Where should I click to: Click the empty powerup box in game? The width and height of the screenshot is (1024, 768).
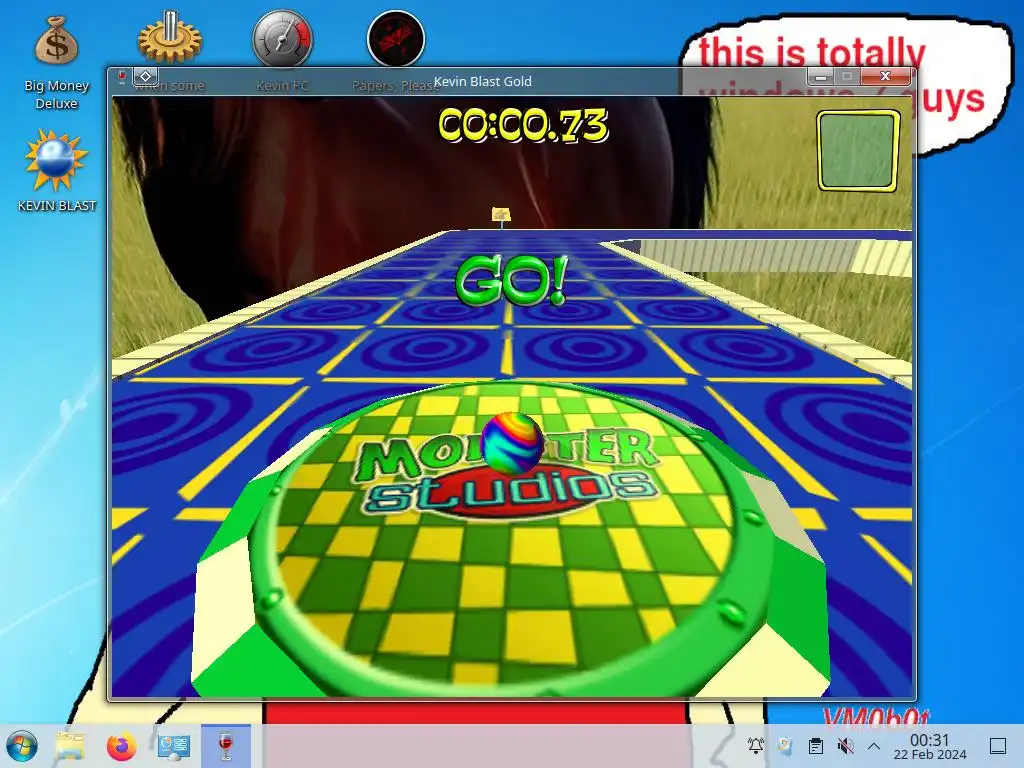click(x=858, y=151)
